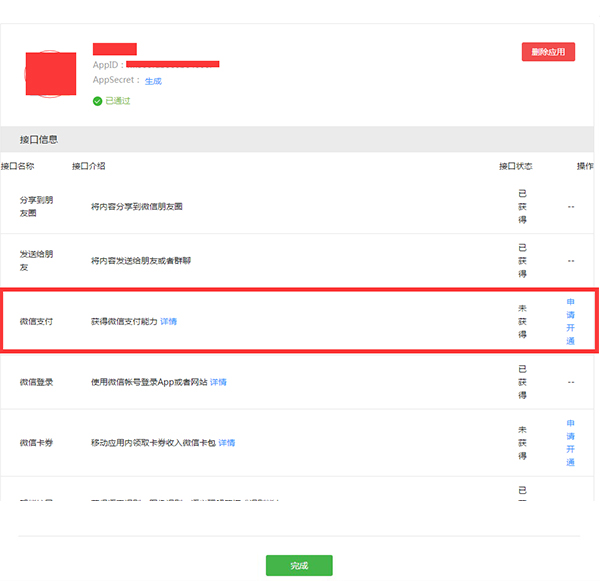Image resolution: width=600 pixels, height=581 pixels.
Task: Click the red 删除应用 button
Action: [548, 52]
